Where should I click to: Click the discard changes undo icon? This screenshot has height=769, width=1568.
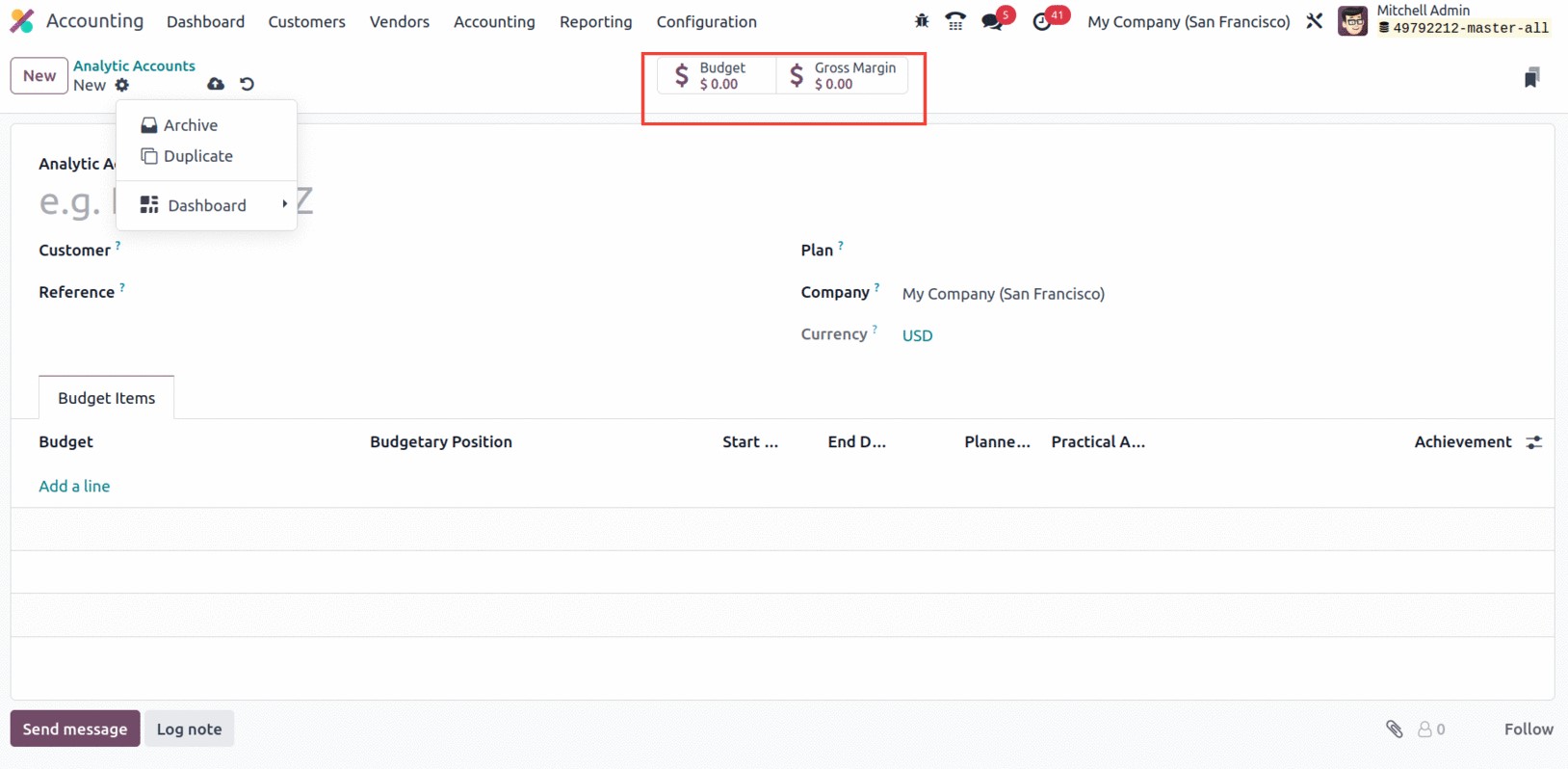coord(247,84)
